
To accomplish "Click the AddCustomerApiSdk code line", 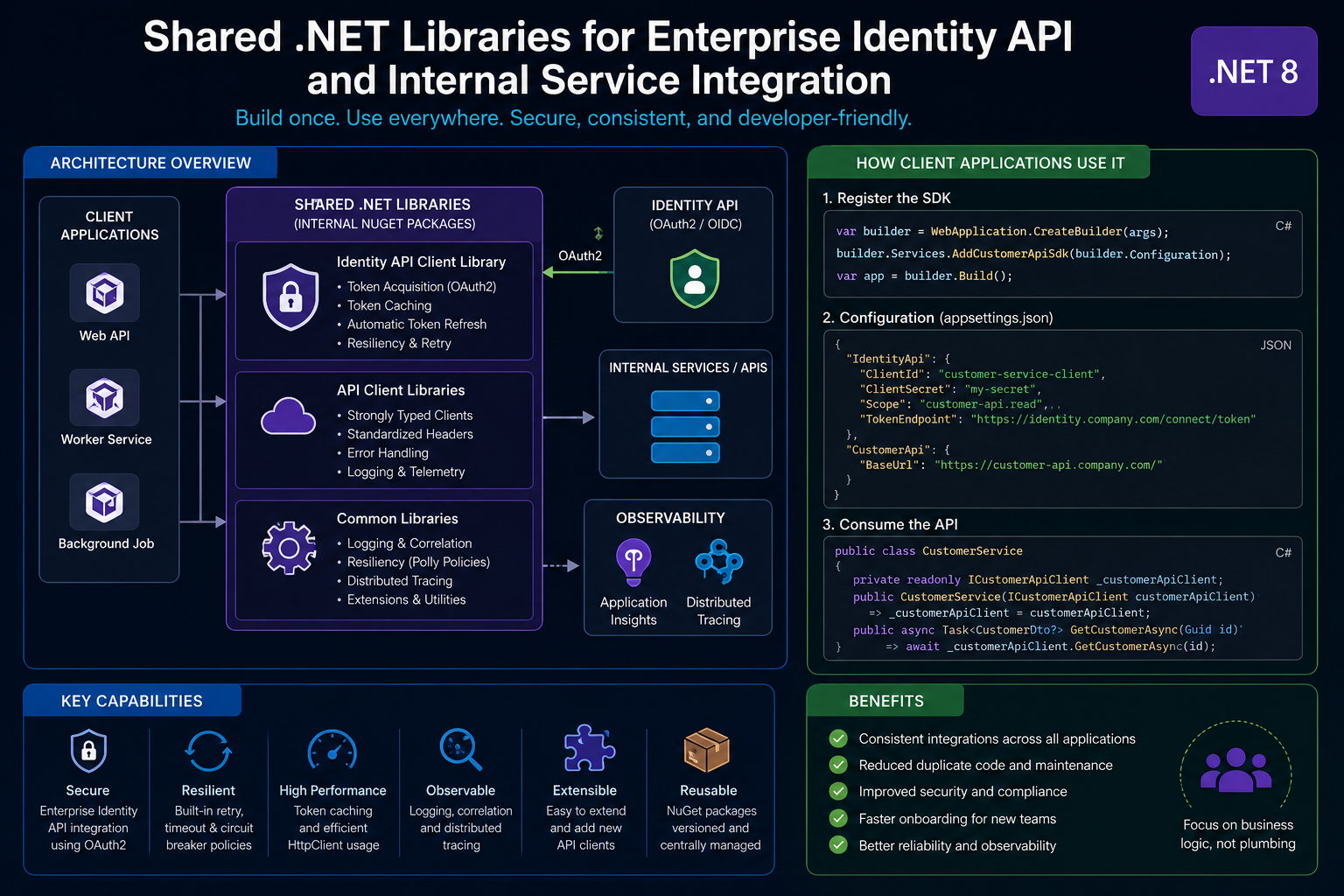I will 1033,254.
